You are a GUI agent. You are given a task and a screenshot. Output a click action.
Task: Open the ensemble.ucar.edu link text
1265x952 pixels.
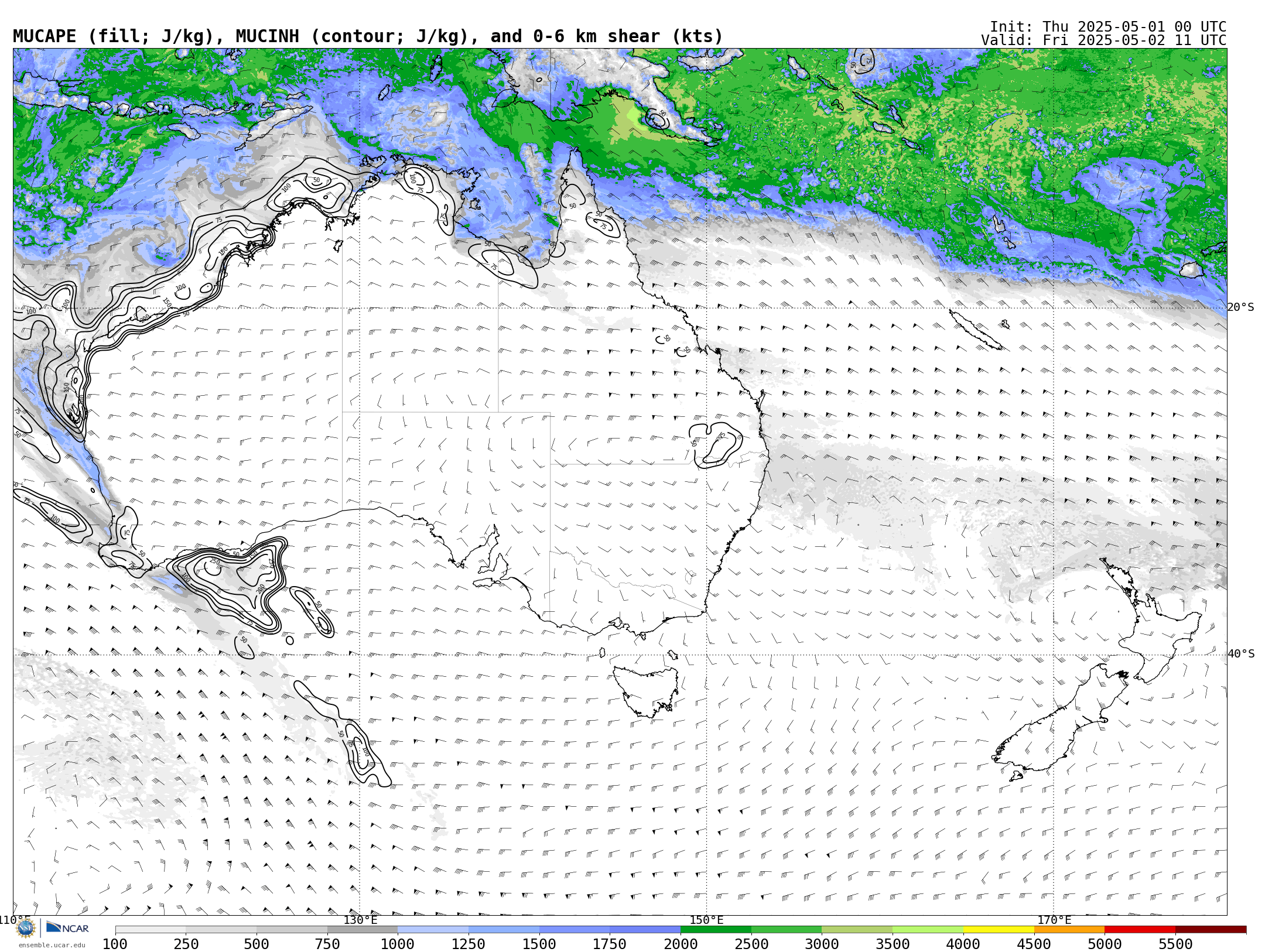tap(52, 945)
